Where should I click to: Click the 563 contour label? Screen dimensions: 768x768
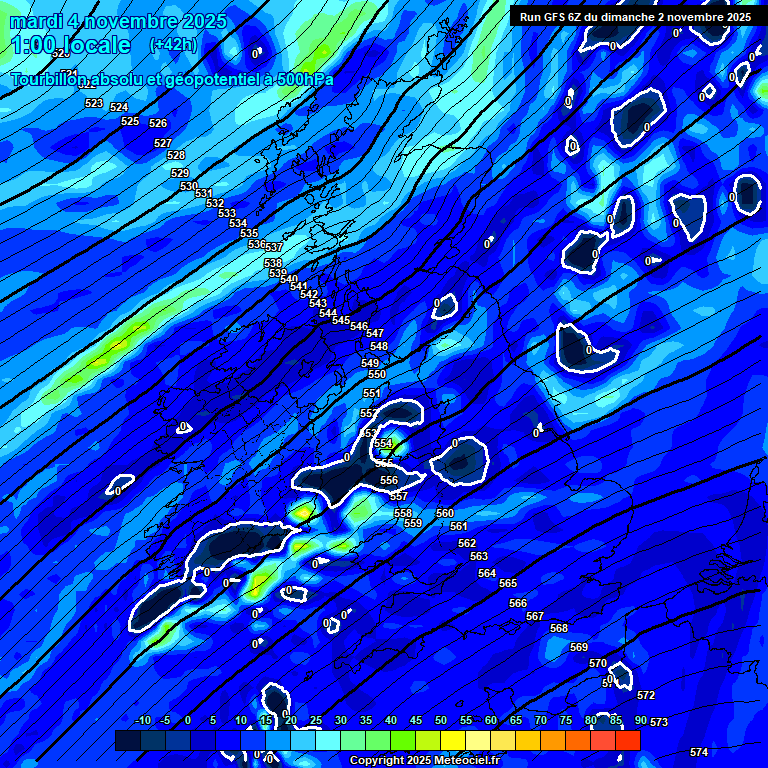[479, 556]
